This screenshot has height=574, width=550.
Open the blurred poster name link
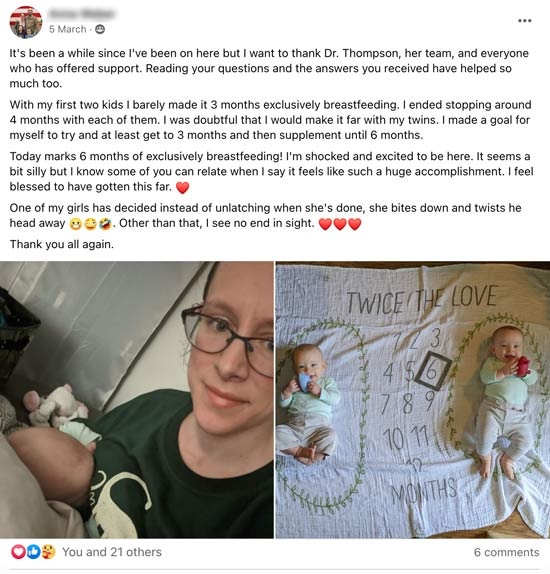point(82,14)
